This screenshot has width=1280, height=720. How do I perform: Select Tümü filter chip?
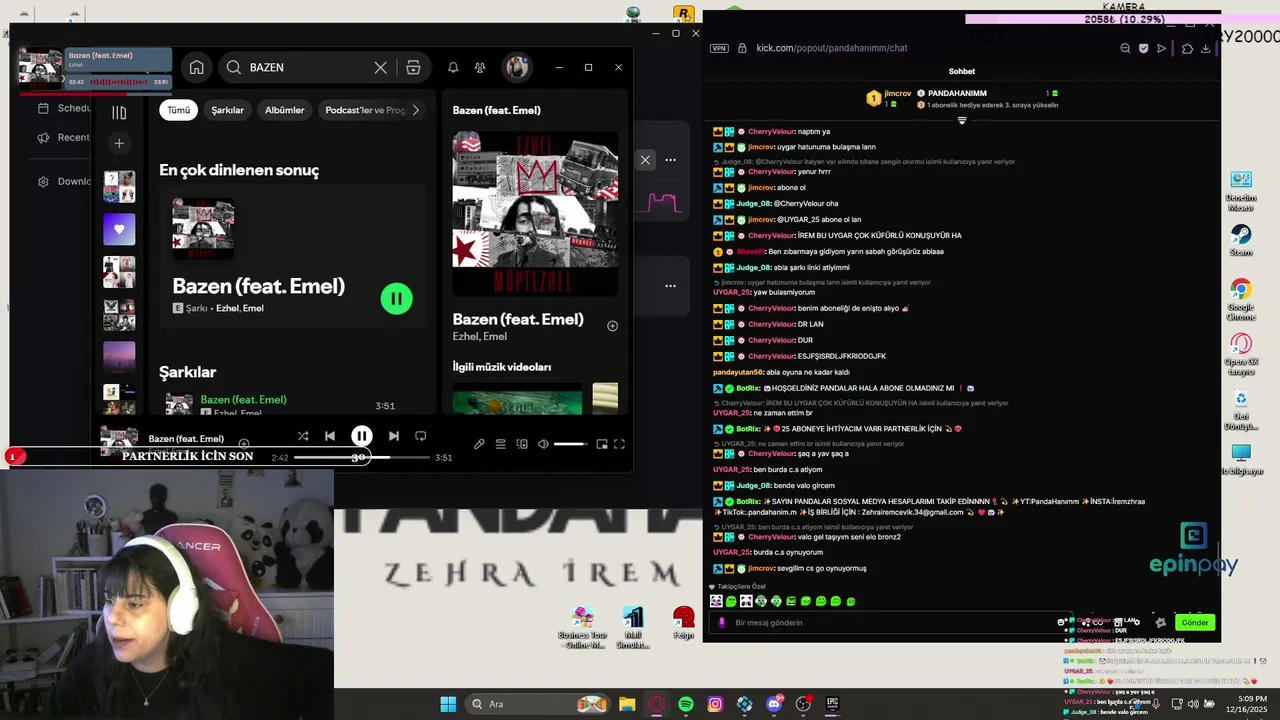point(178,110)
